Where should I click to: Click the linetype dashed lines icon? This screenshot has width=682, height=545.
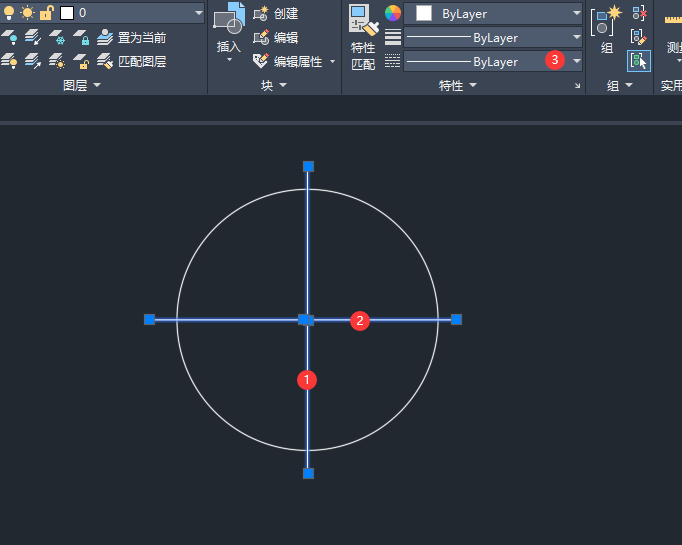point(393,61)
